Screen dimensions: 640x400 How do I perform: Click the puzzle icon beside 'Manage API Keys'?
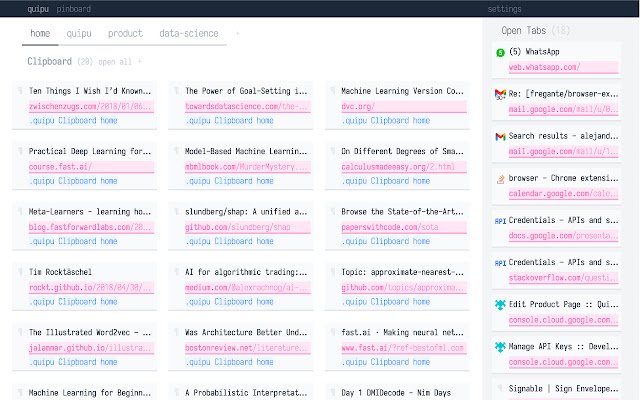pos(500,347)
